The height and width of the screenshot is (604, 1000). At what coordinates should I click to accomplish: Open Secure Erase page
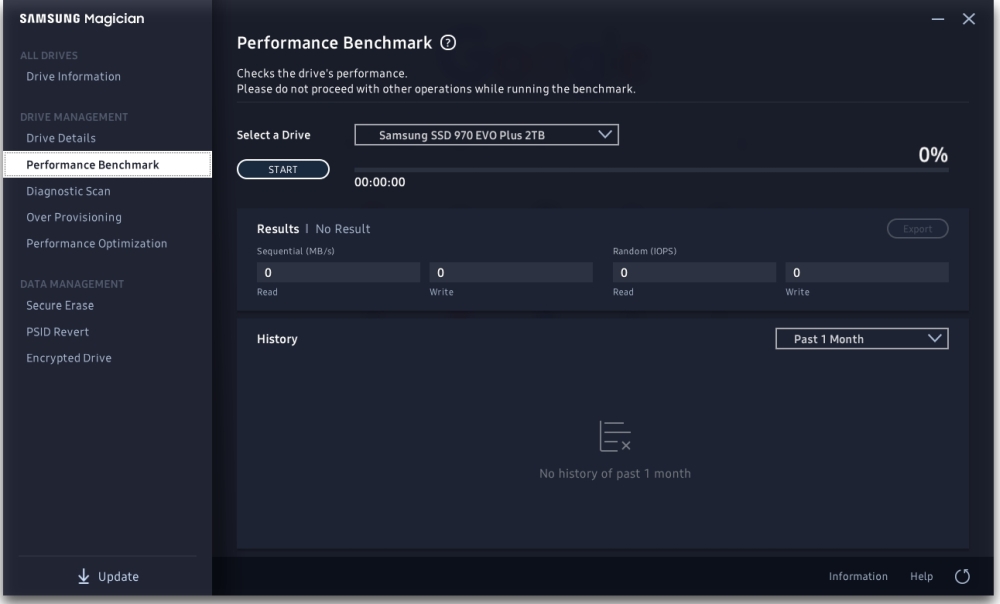click(60, 306)
